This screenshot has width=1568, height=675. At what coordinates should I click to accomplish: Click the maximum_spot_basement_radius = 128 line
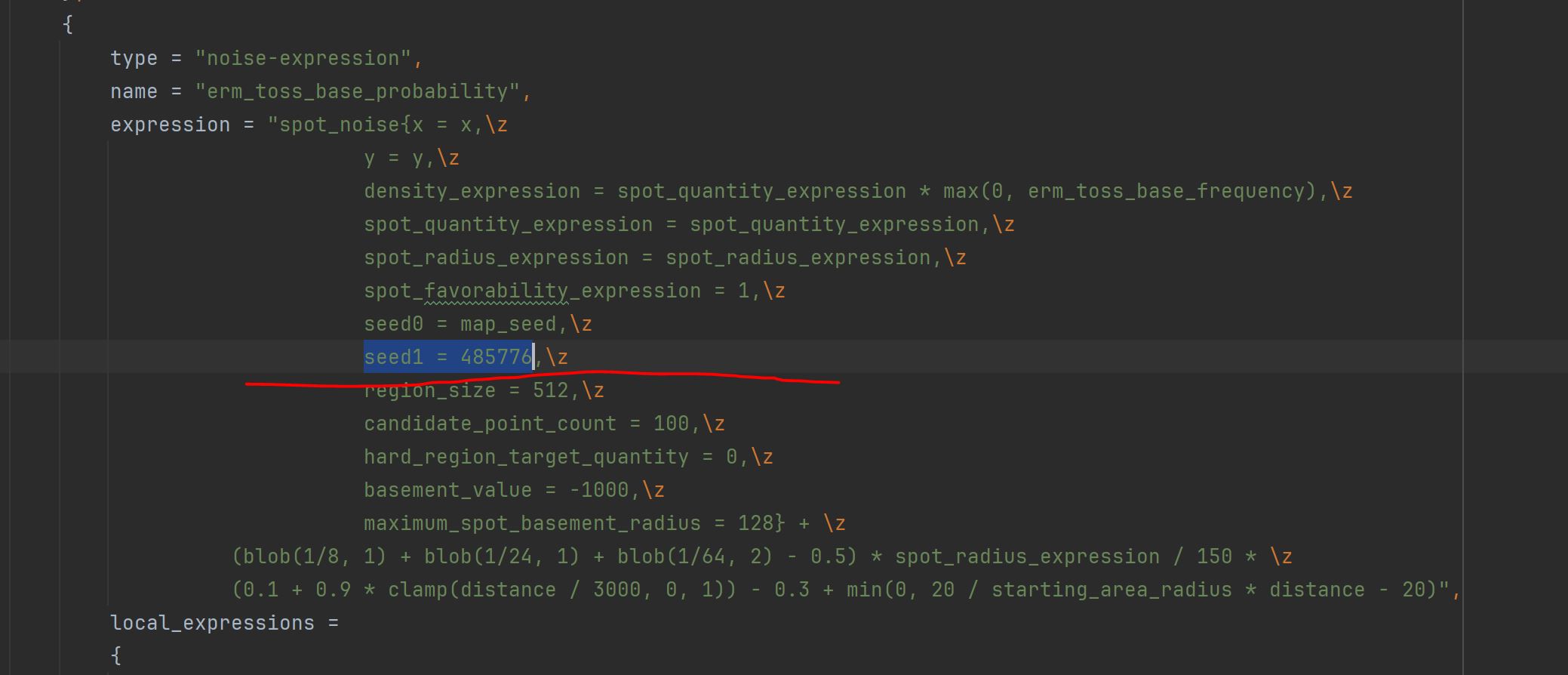tap(604, 523)
